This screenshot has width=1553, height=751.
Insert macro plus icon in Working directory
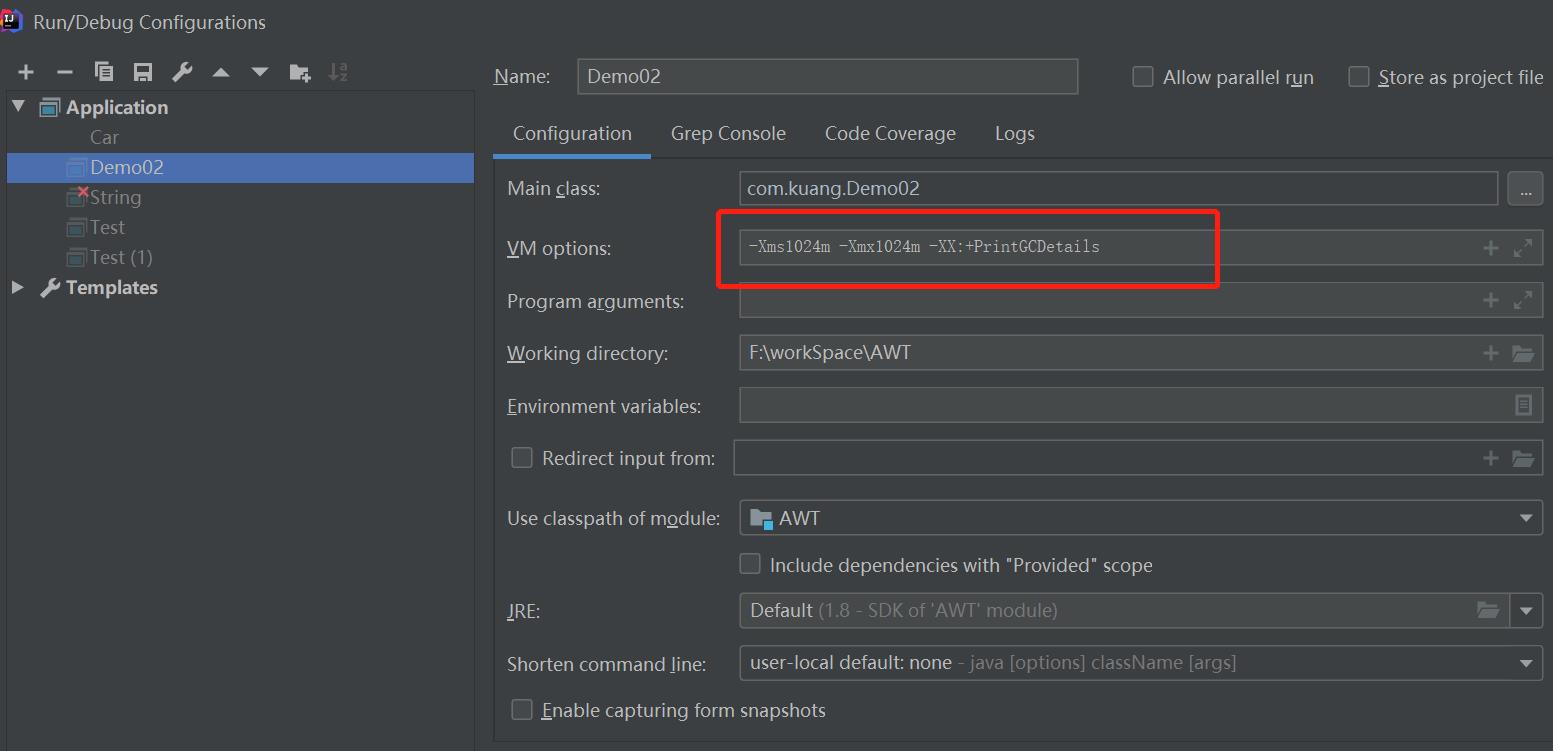(1490, 353)
